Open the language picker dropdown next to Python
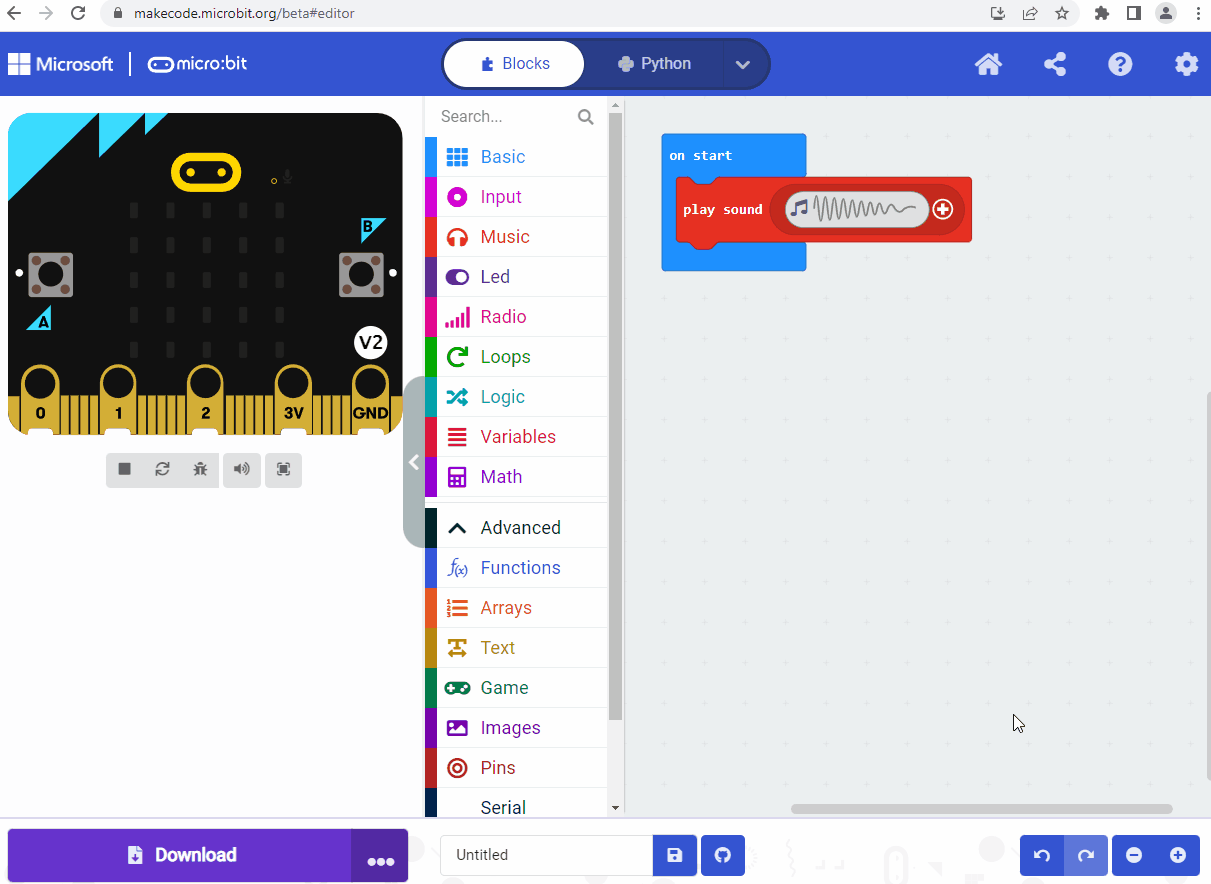The image size is (1211, 884). [743, 63]
